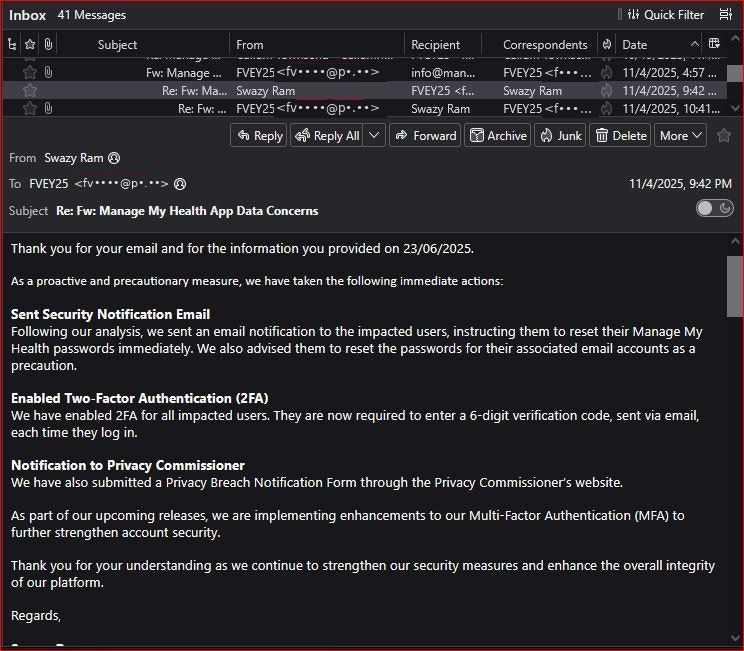Click message body scrollbar thumb
Viewport: 744px width, 651px height.
coord(735,286)
